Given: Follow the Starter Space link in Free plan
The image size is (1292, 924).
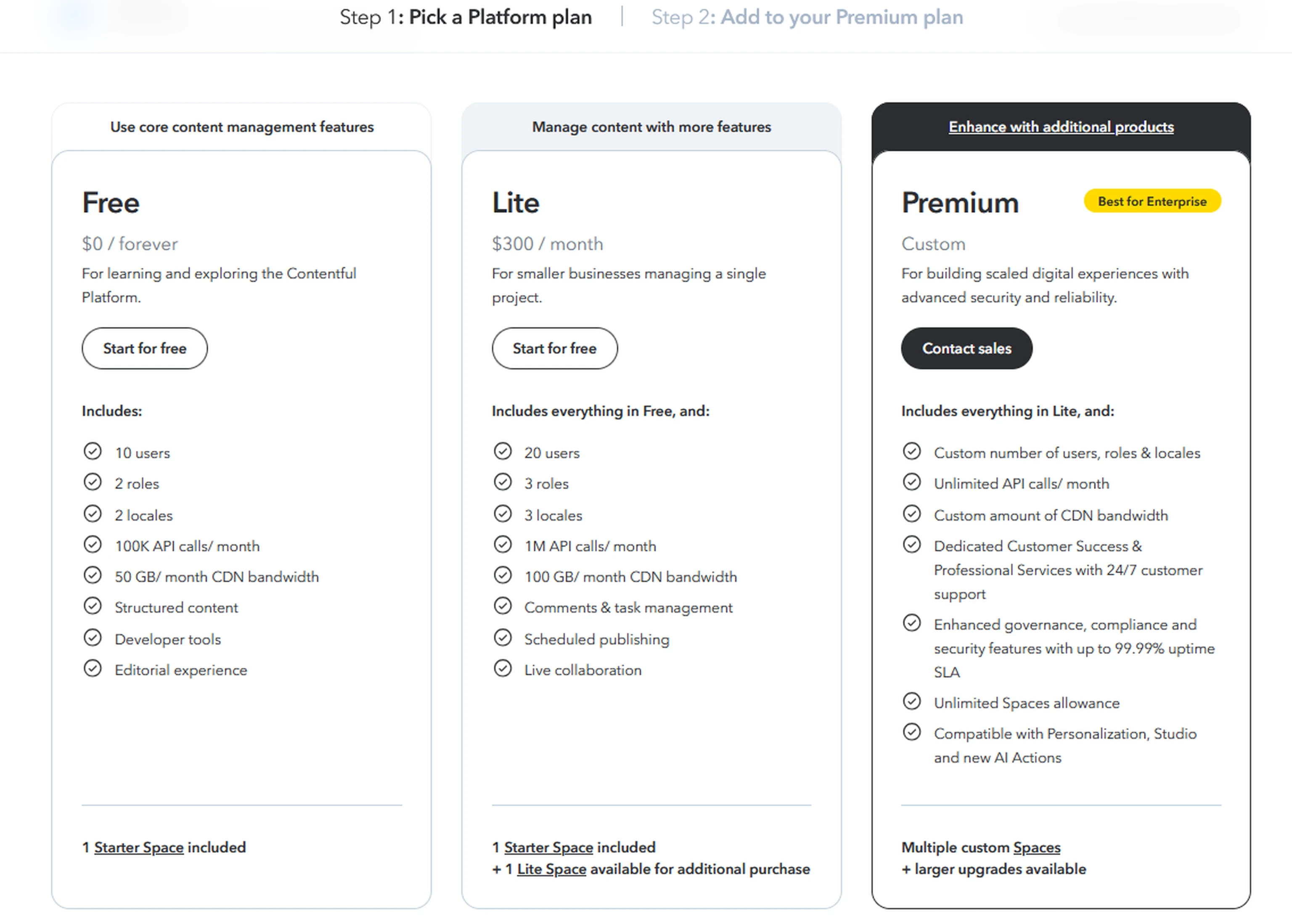Looking at the screenshot, I should point(139,847).
